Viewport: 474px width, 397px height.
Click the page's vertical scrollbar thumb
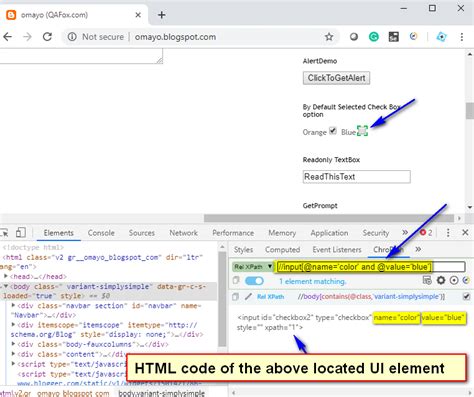click(x=470, y=111)
